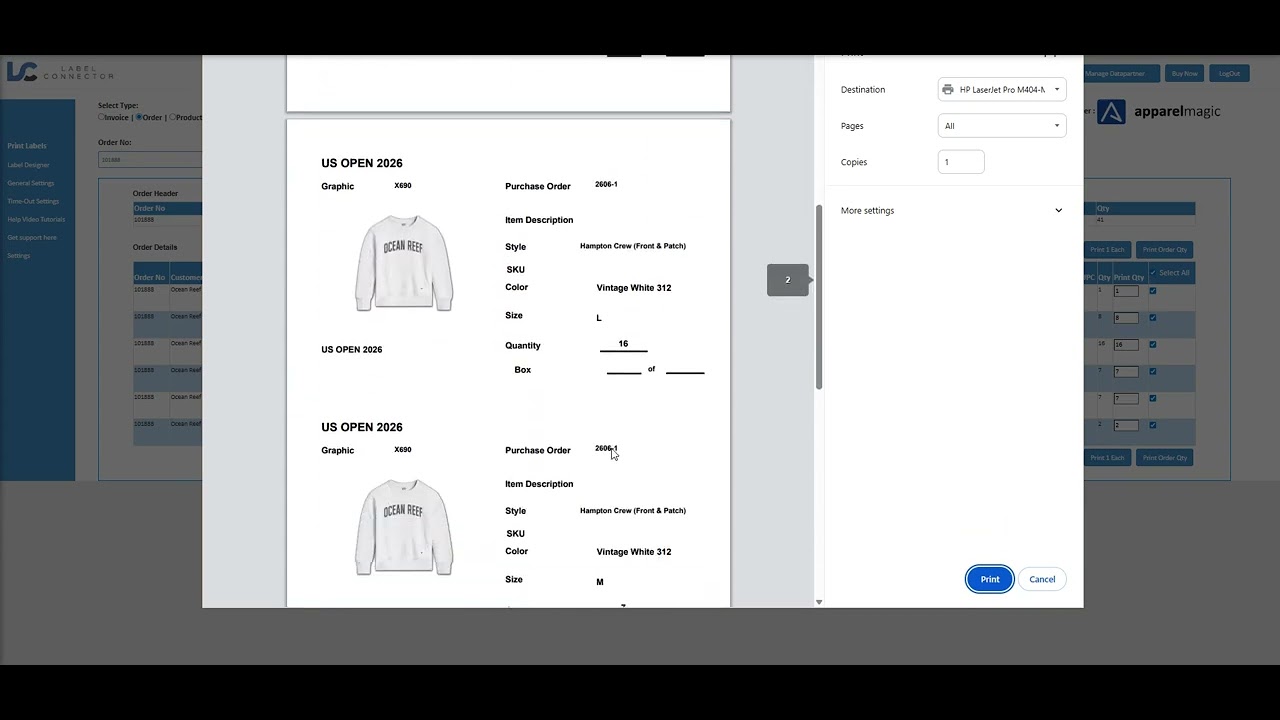
Task: Select the Invoice radio button
Action: [x=101, y=117]
